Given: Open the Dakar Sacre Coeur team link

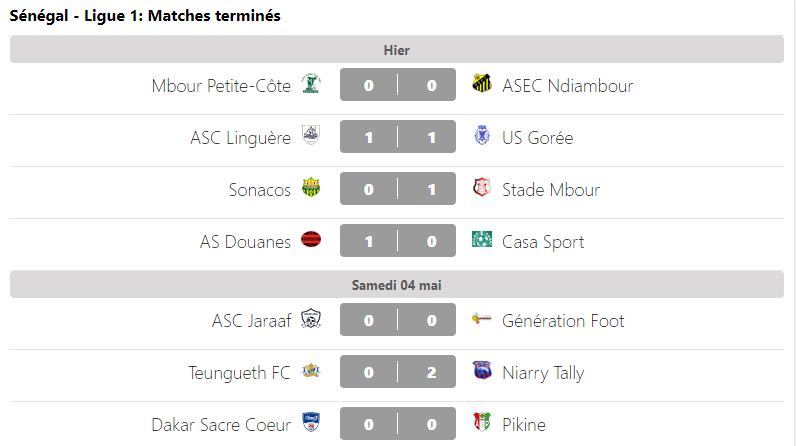Looking at the screenshot, I should coord(221,424).
